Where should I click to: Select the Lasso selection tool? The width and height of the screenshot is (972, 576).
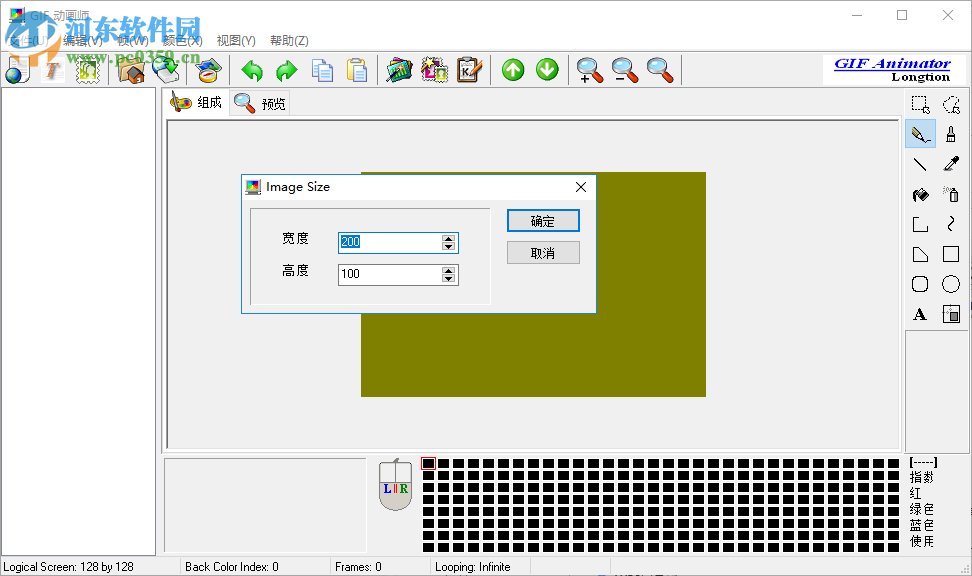(x=950, y=104)
